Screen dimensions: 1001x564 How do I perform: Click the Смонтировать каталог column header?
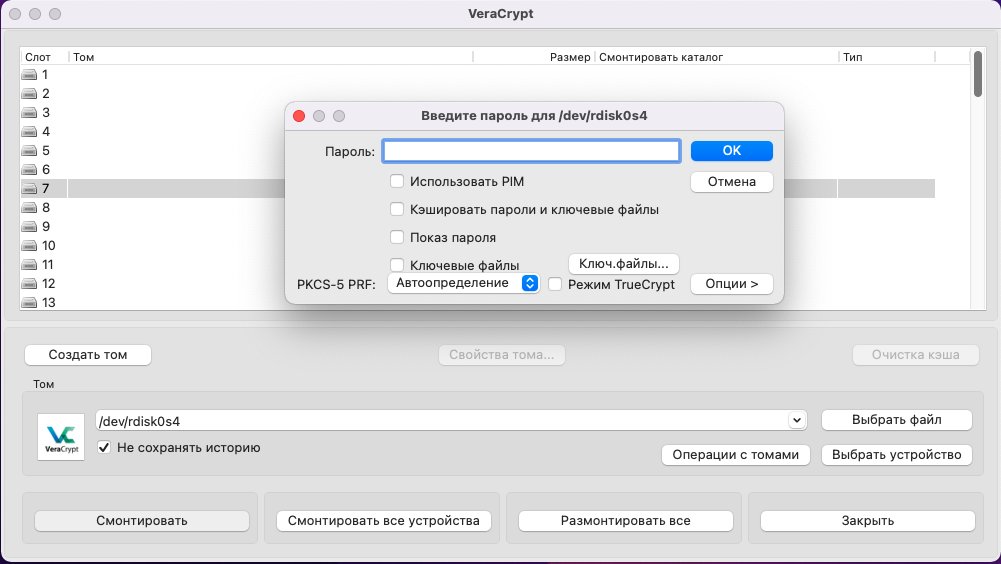tap(661, 57)
